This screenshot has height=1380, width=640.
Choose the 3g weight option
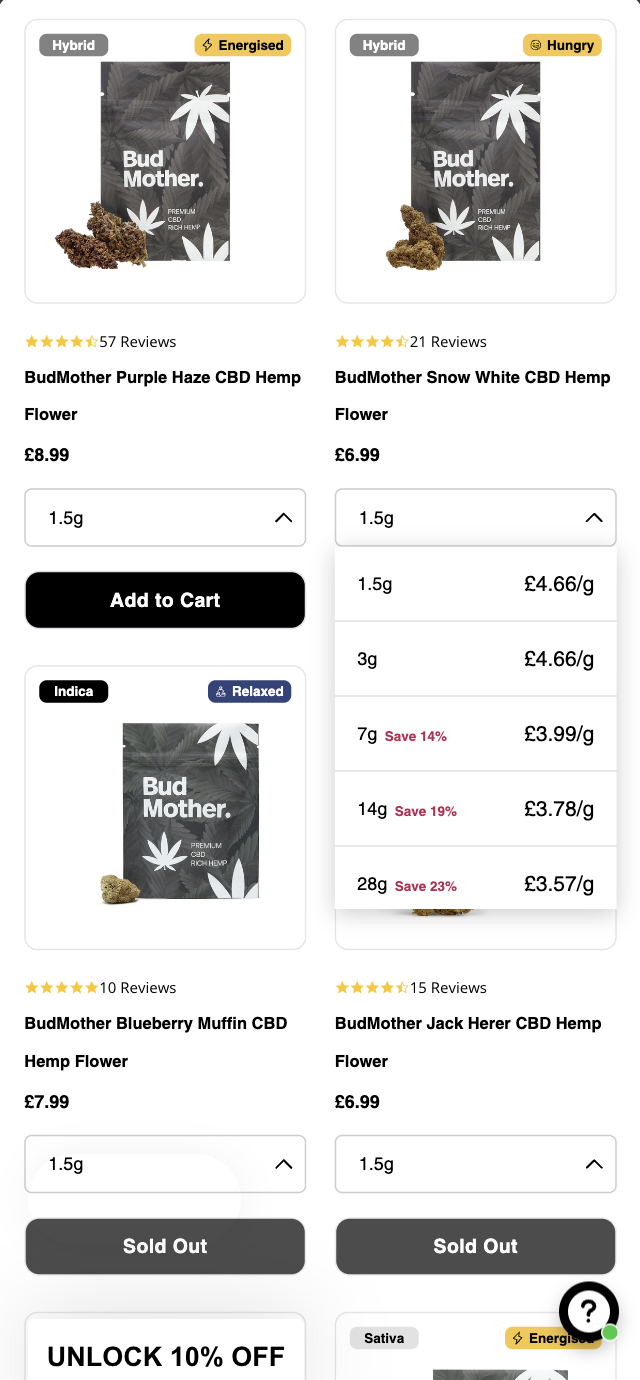click(475, 659)
